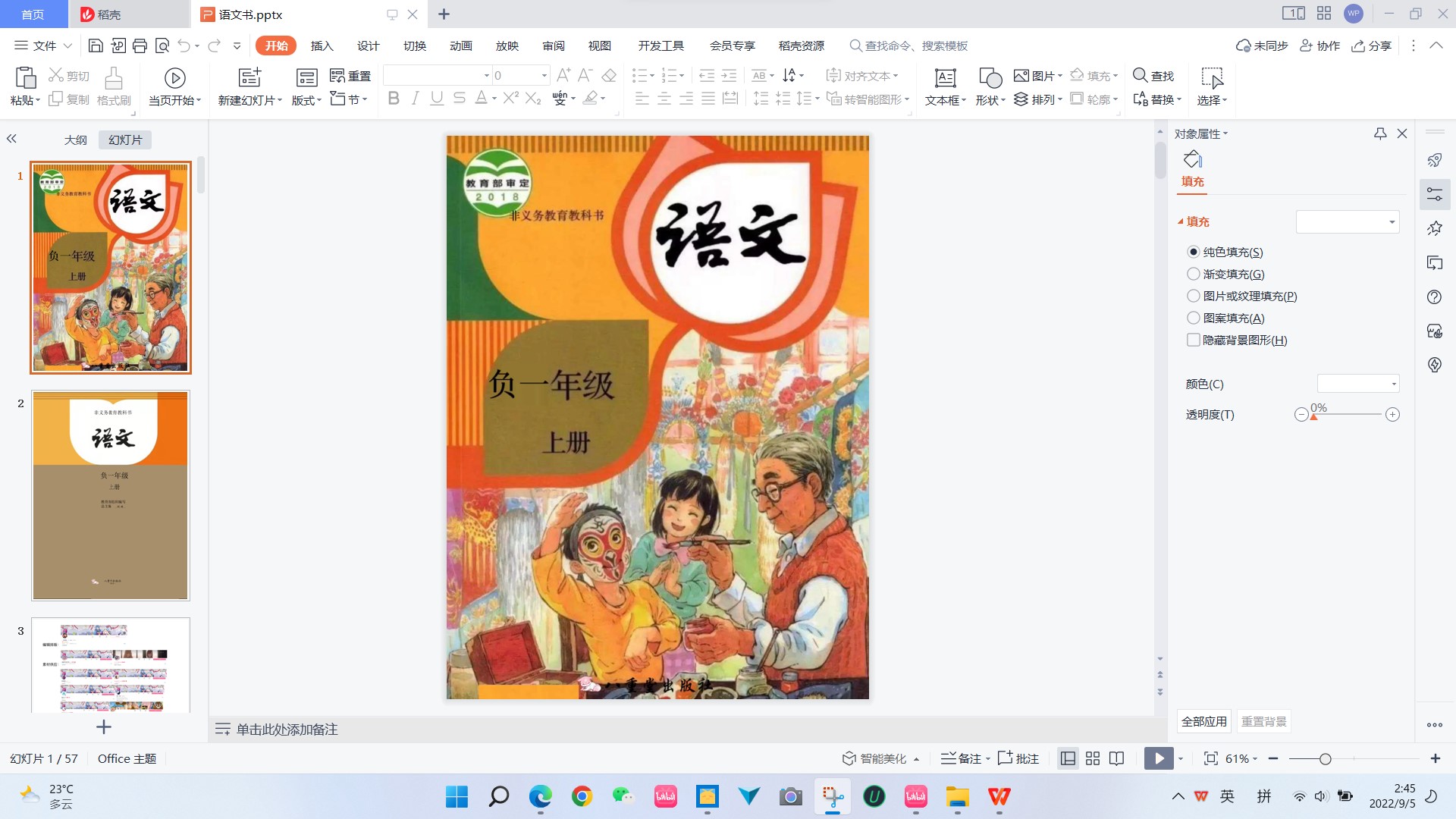
Task: Click the Print Preview icon
Action: tap(162, 45)
